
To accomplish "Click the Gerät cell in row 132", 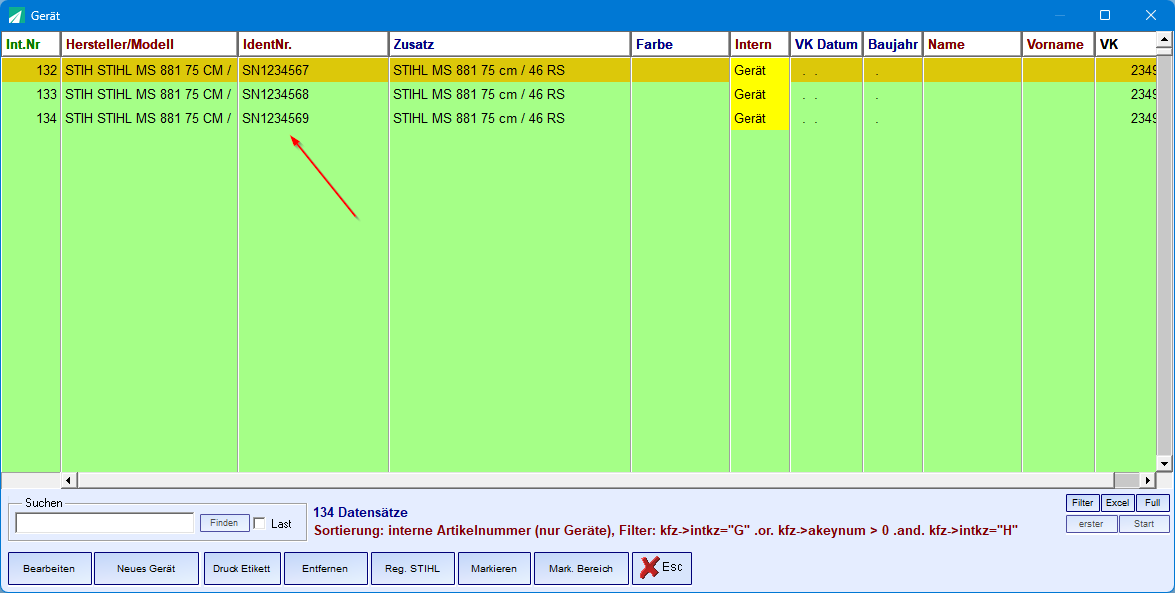I will coord(760,70).
